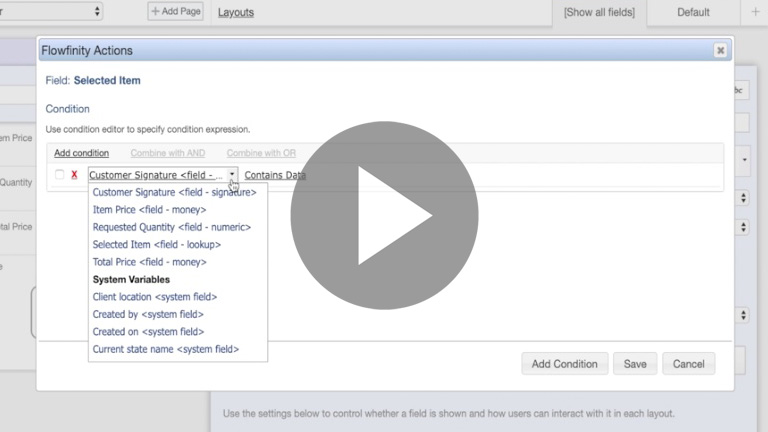Add a new layout tab with plus icon
768x432 pixels.
[755, 12]
